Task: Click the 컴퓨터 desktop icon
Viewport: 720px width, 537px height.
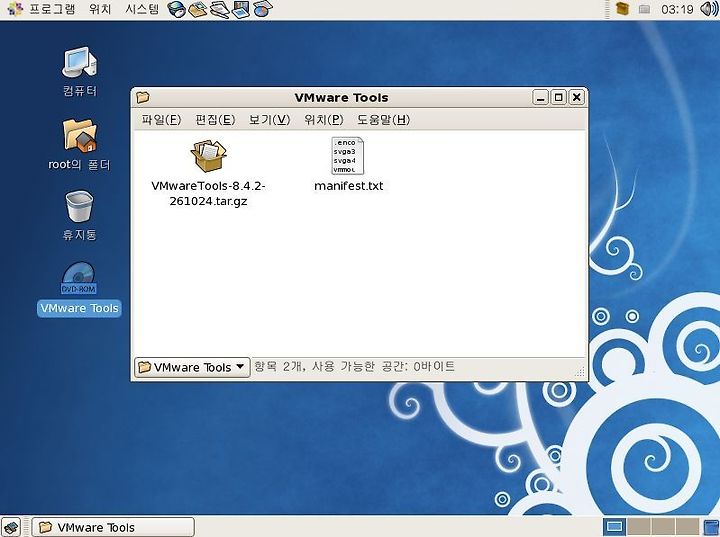Action: click(79, 62)
